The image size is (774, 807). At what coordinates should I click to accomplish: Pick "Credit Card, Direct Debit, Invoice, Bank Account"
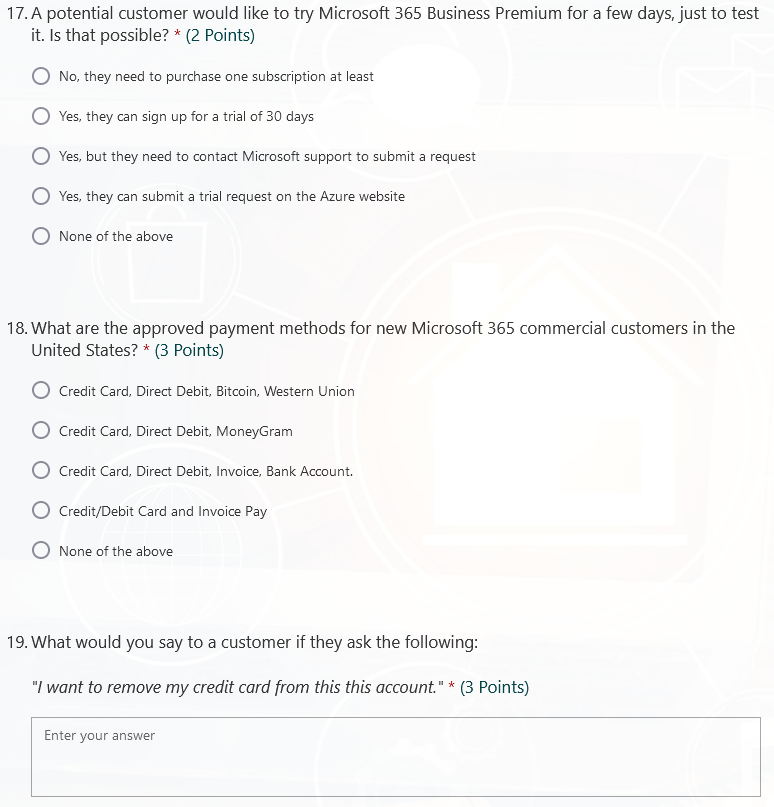[x=41, y=471]
